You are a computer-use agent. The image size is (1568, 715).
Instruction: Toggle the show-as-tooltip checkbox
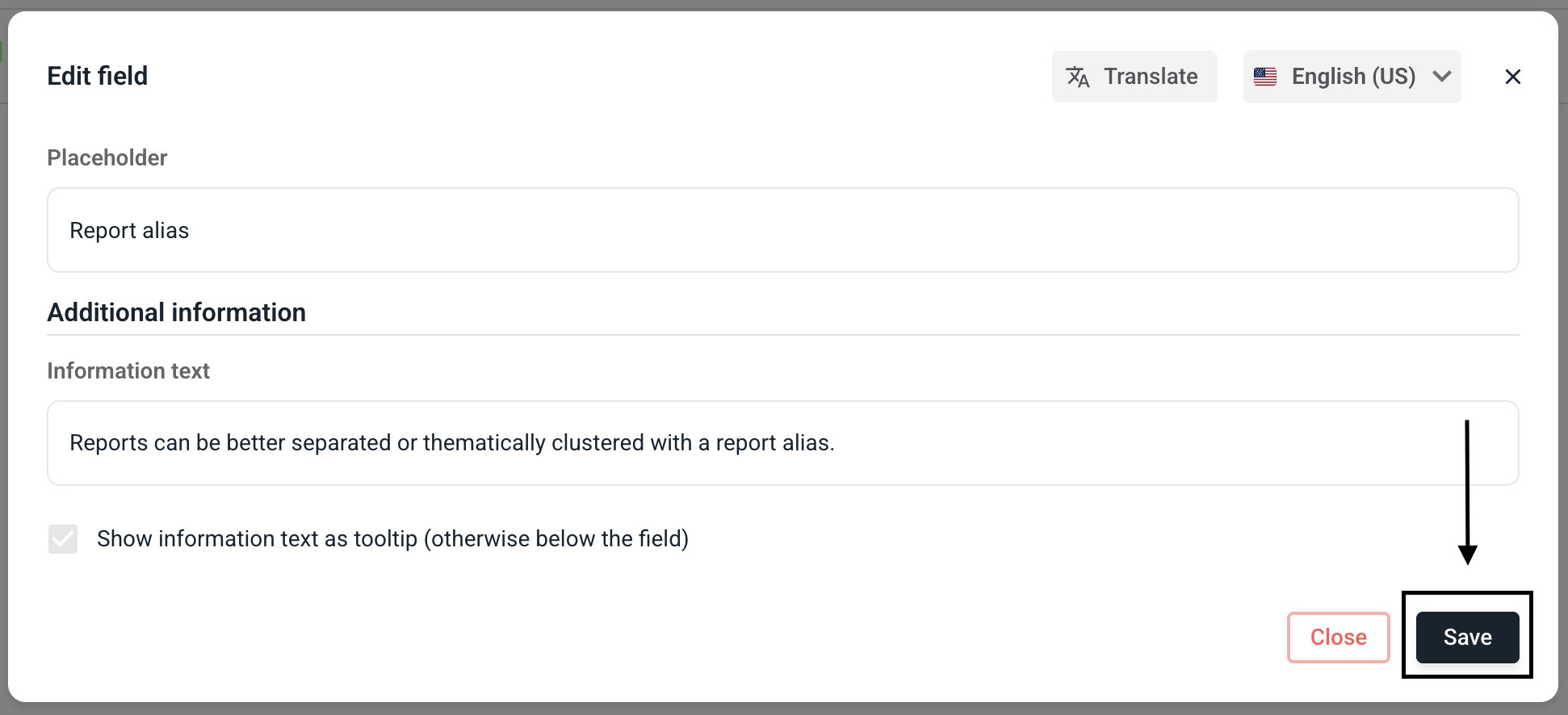coord(63,539)
